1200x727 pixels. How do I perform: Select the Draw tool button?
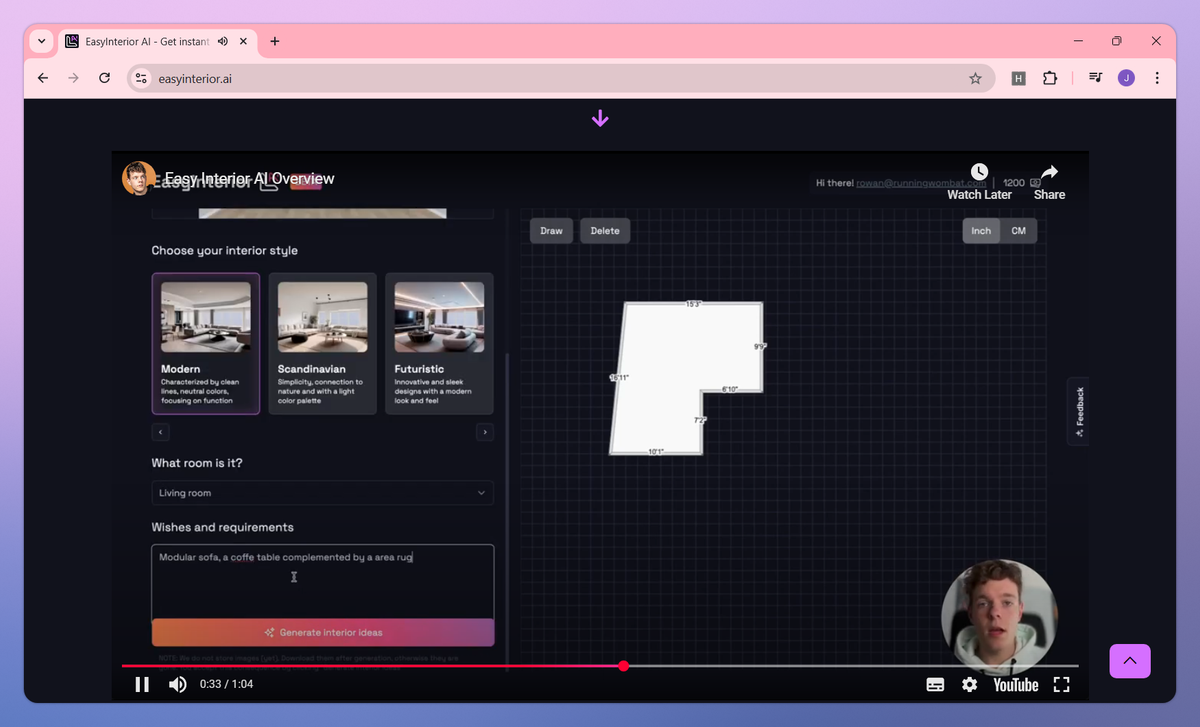coord(552,231)
